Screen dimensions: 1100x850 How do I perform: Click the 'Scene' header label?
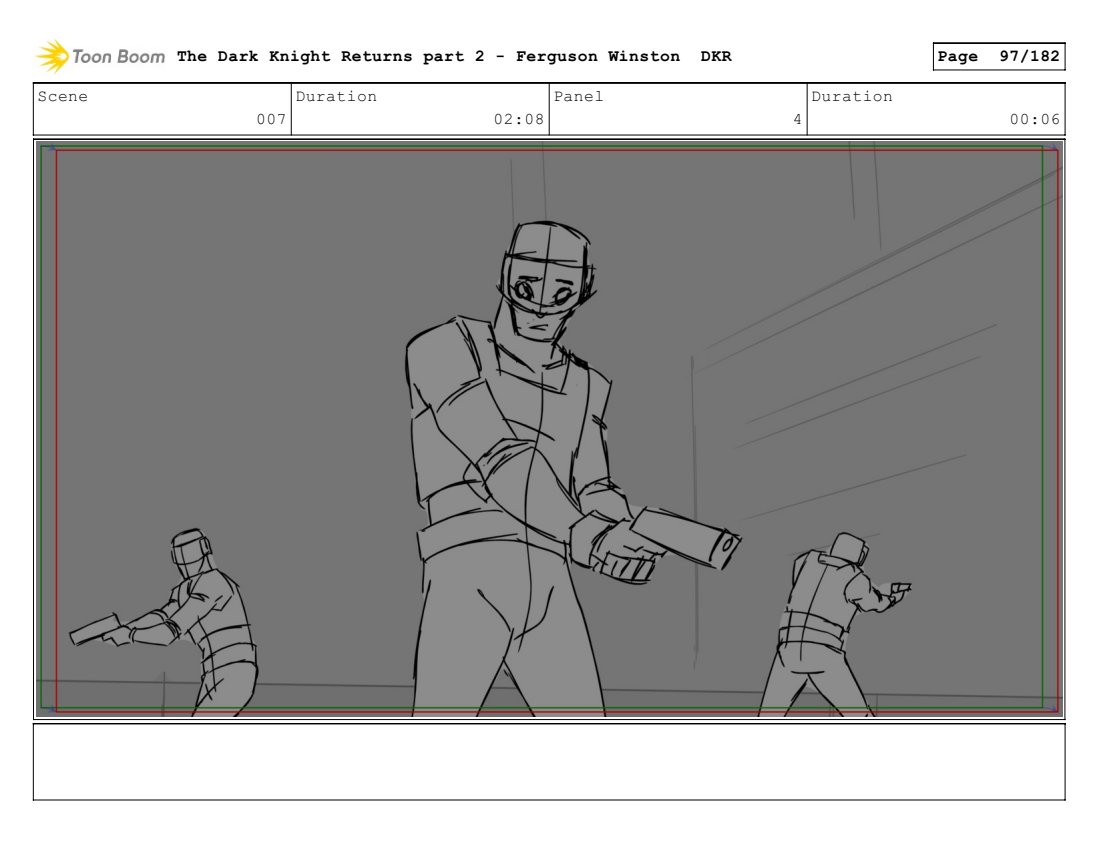click(x=62, y=96)
